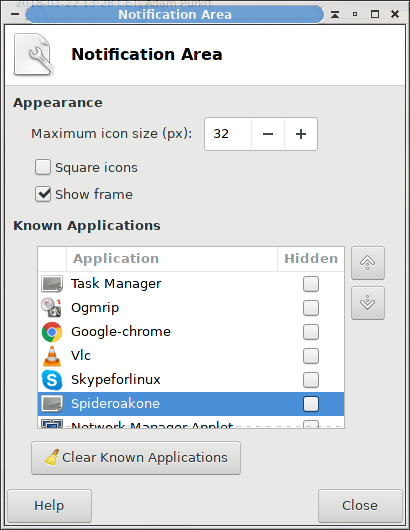Click the Clear Known Applications button
Image resolution: width=410 pixels, height=530 pixels.
(x=136, y=458)
